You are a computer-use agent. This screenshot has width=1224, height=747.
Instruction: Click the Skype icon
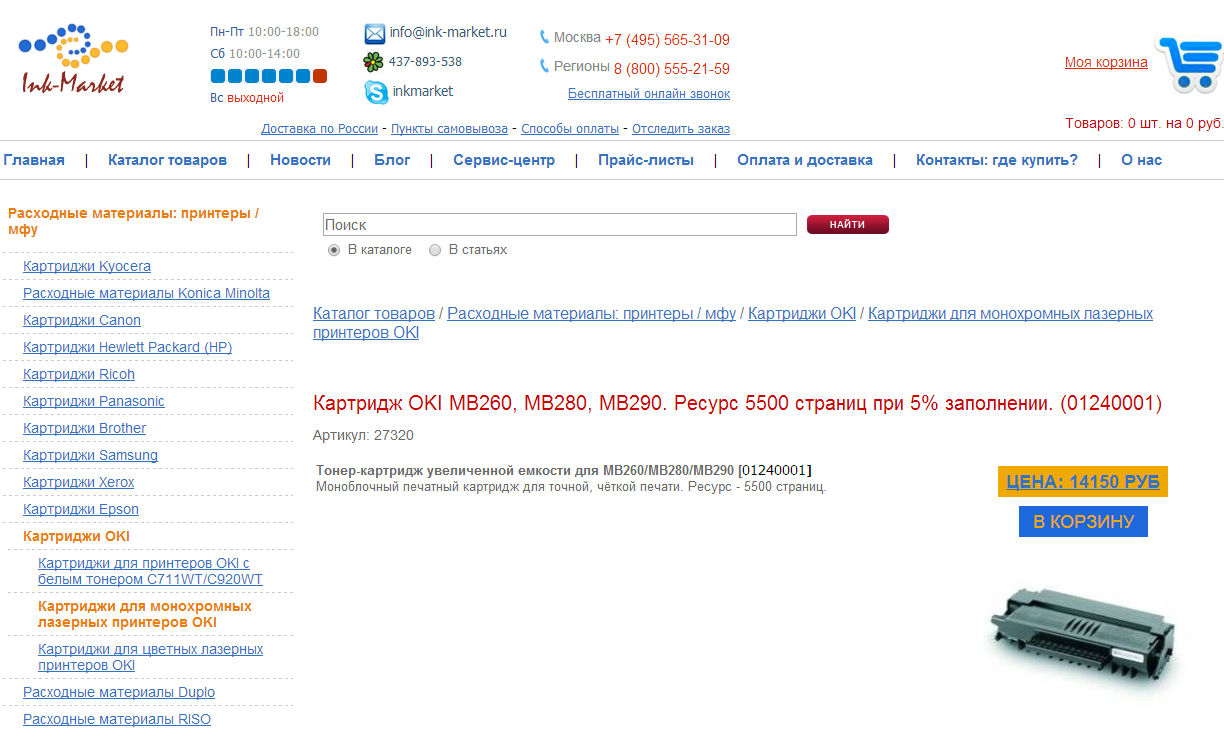tap(376, 92)
